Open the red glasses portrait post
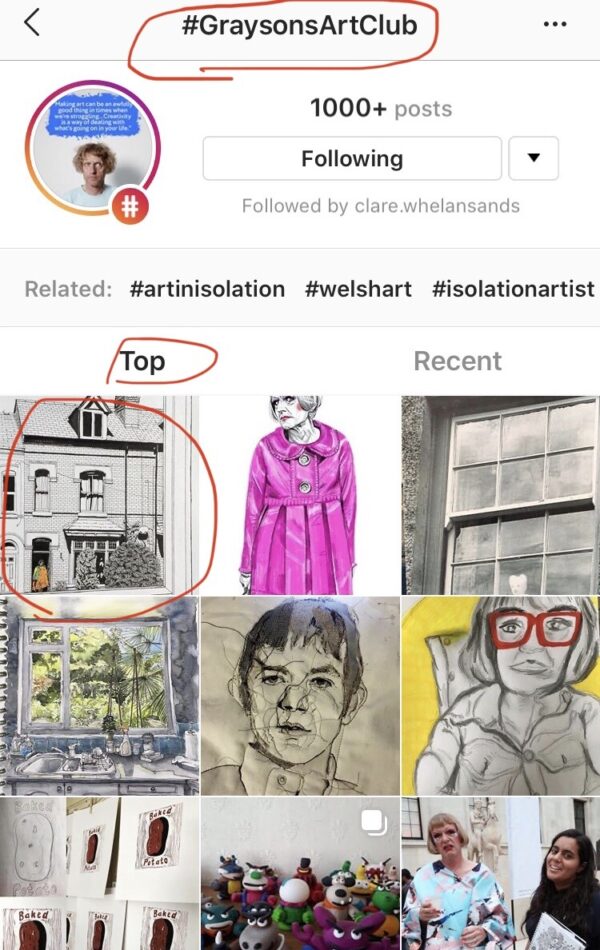This screenshot has height=950, width=600. [x=501, y=696]
